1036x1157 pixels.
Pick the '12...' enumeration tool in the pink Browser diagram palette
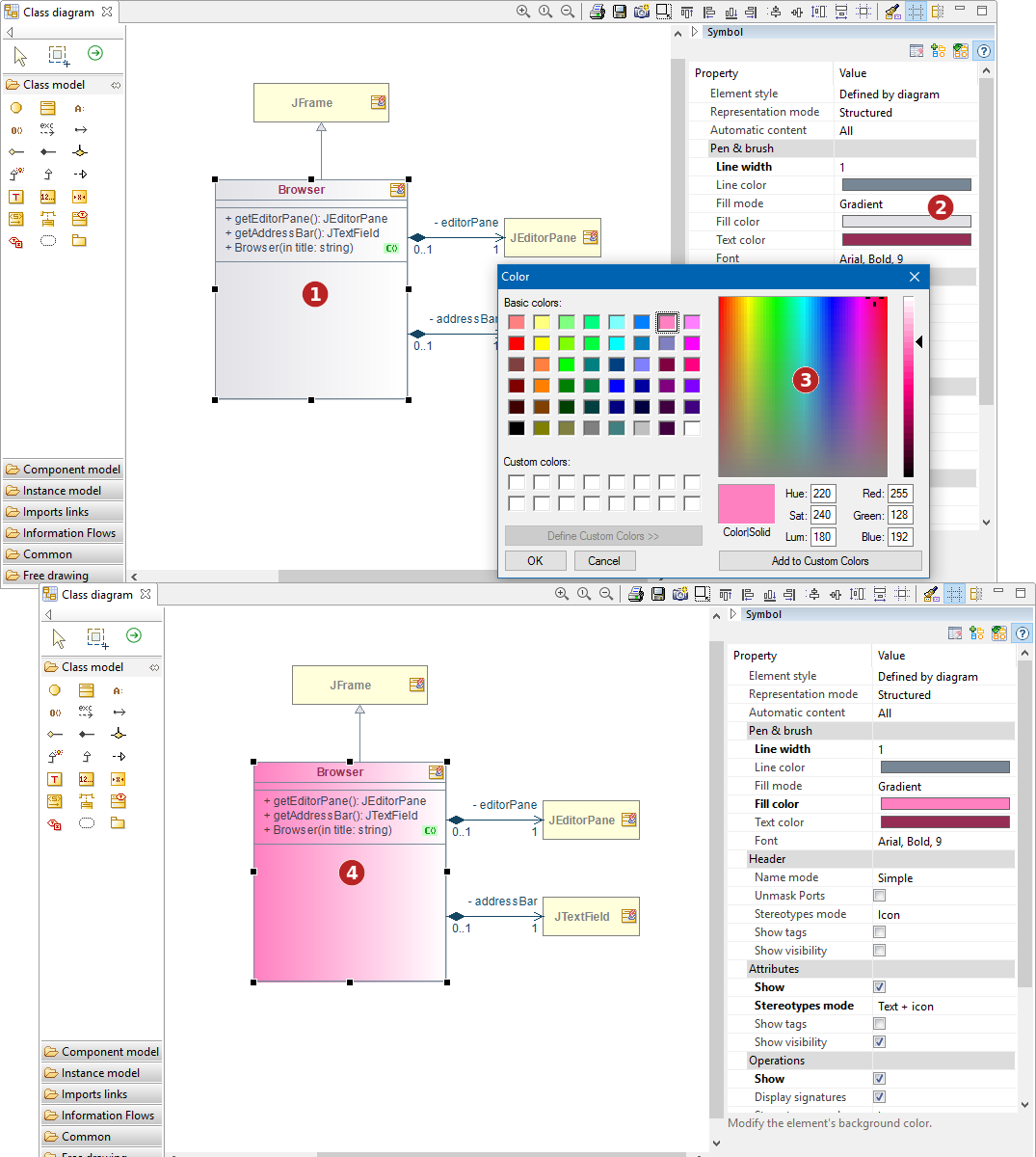(x=86, y=779)
